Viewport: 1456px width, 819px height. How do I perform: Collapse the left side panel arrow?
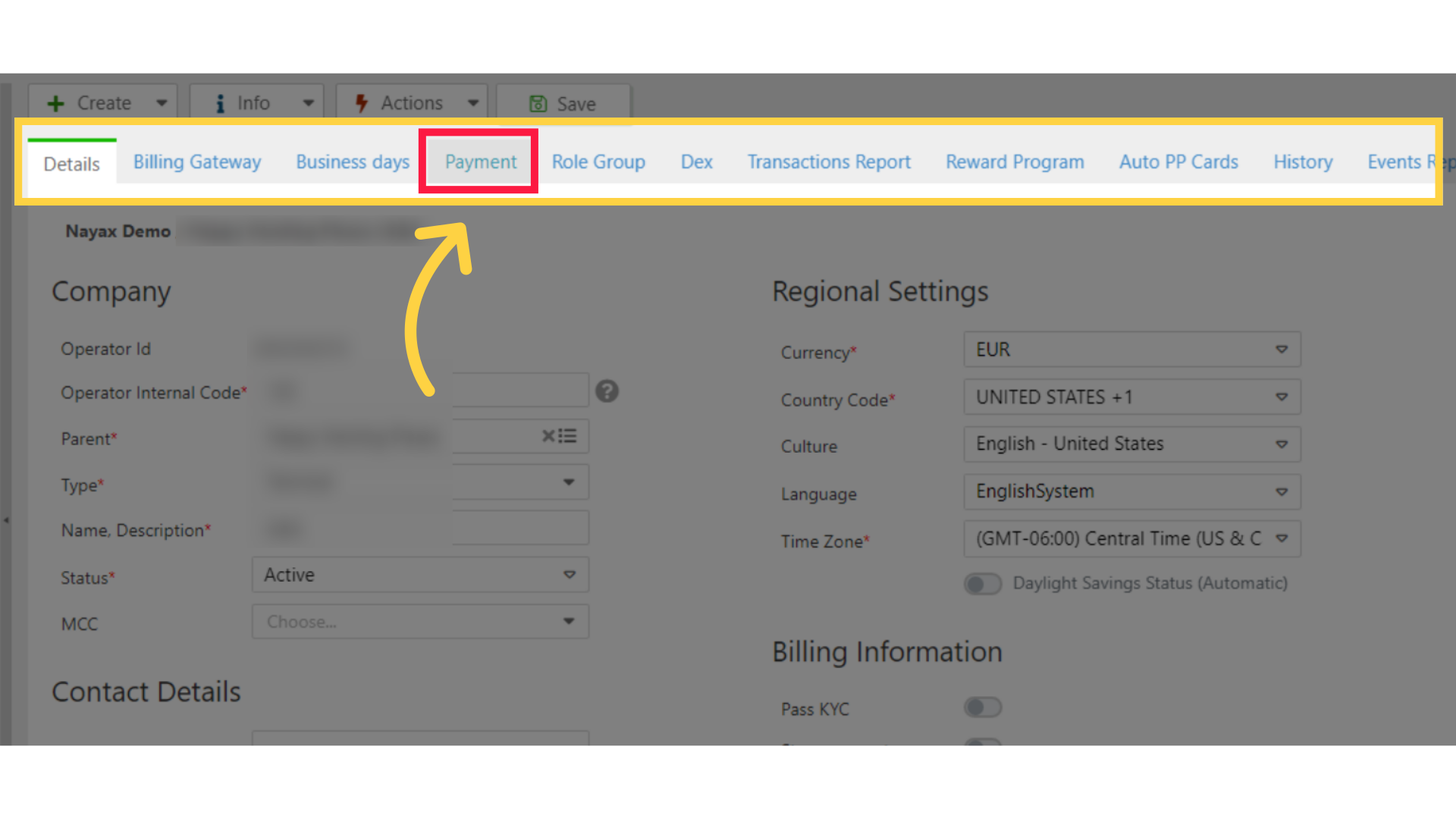tap(6, 520)
